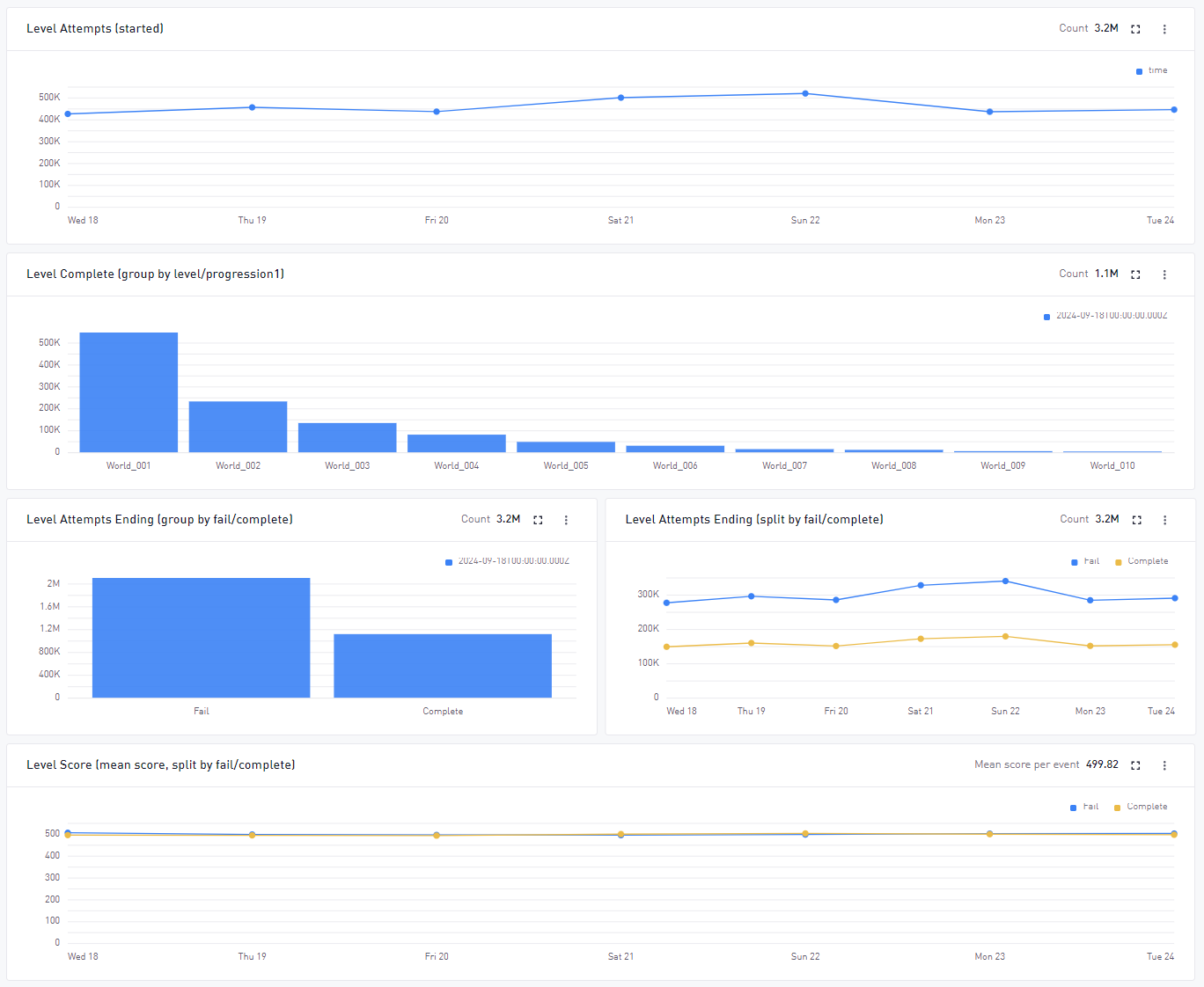The height and width of the screenshot is (987, 1204).
Task: Open options menu for Level Attempts Ending (split by)
Action: (x=1164, y=520)
